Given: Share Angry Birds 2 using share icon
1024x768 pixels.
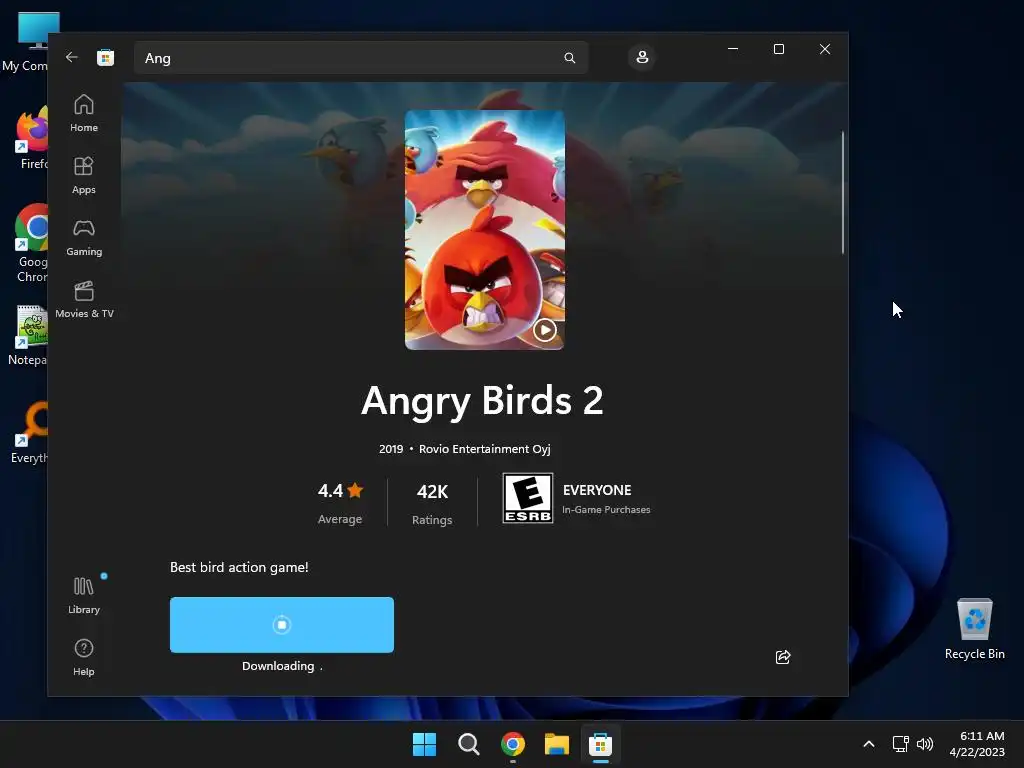Looking at the screenshot, I should click(783, 657).
